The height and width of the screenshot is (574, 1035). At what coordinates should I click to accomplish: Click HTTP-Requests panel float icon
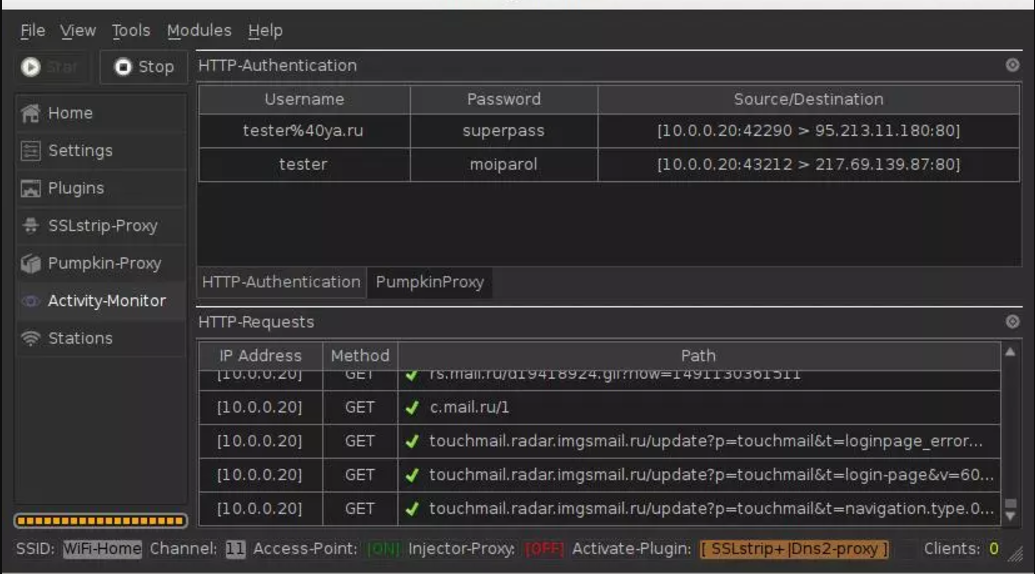pos(1013,321)
